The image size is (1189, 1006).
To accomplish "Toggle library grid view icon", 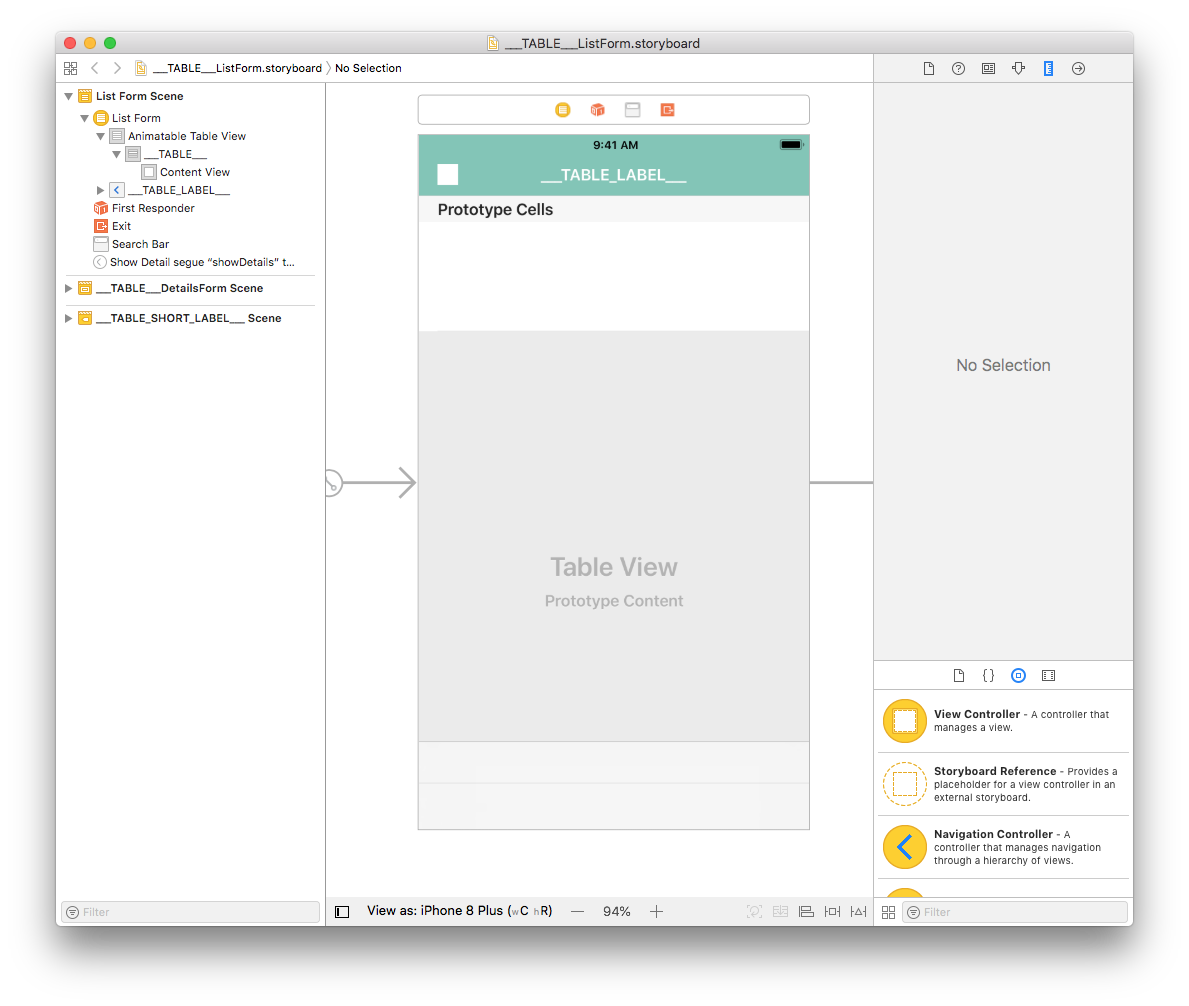I will click(x=889, y=912).
